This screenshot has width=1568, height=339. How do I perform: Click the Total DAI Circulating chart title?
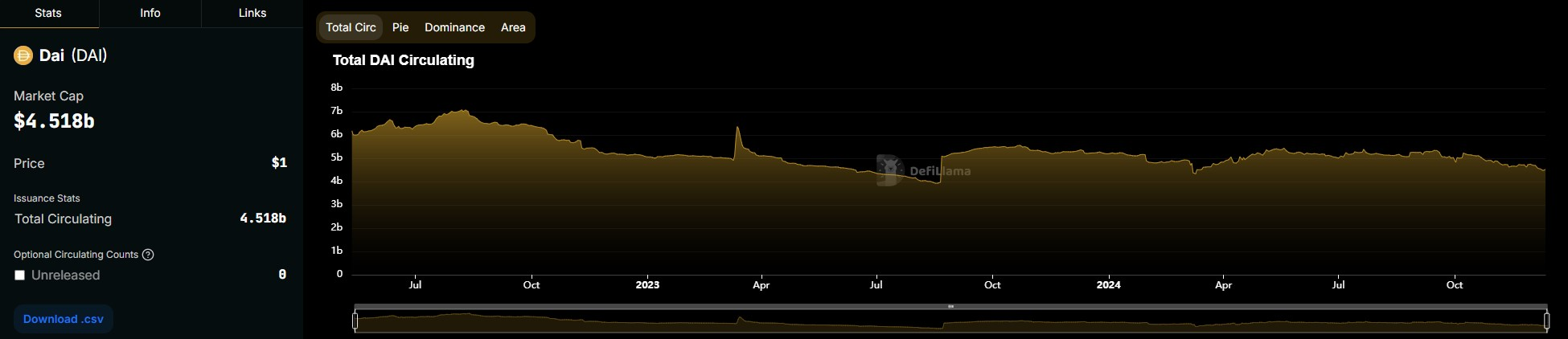pos(404,60)
